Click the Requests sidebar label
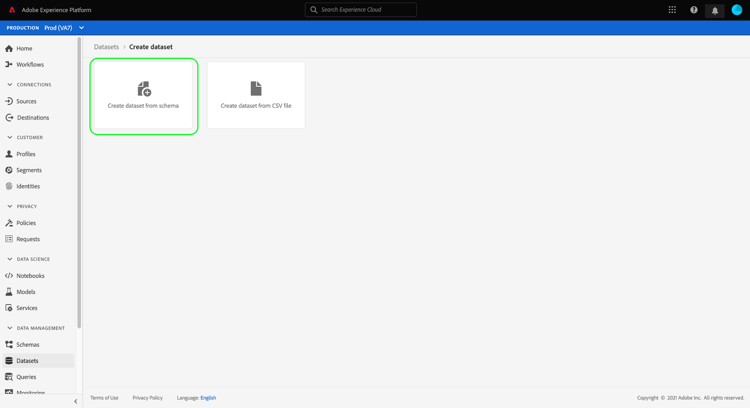 (x=28, y=239)
